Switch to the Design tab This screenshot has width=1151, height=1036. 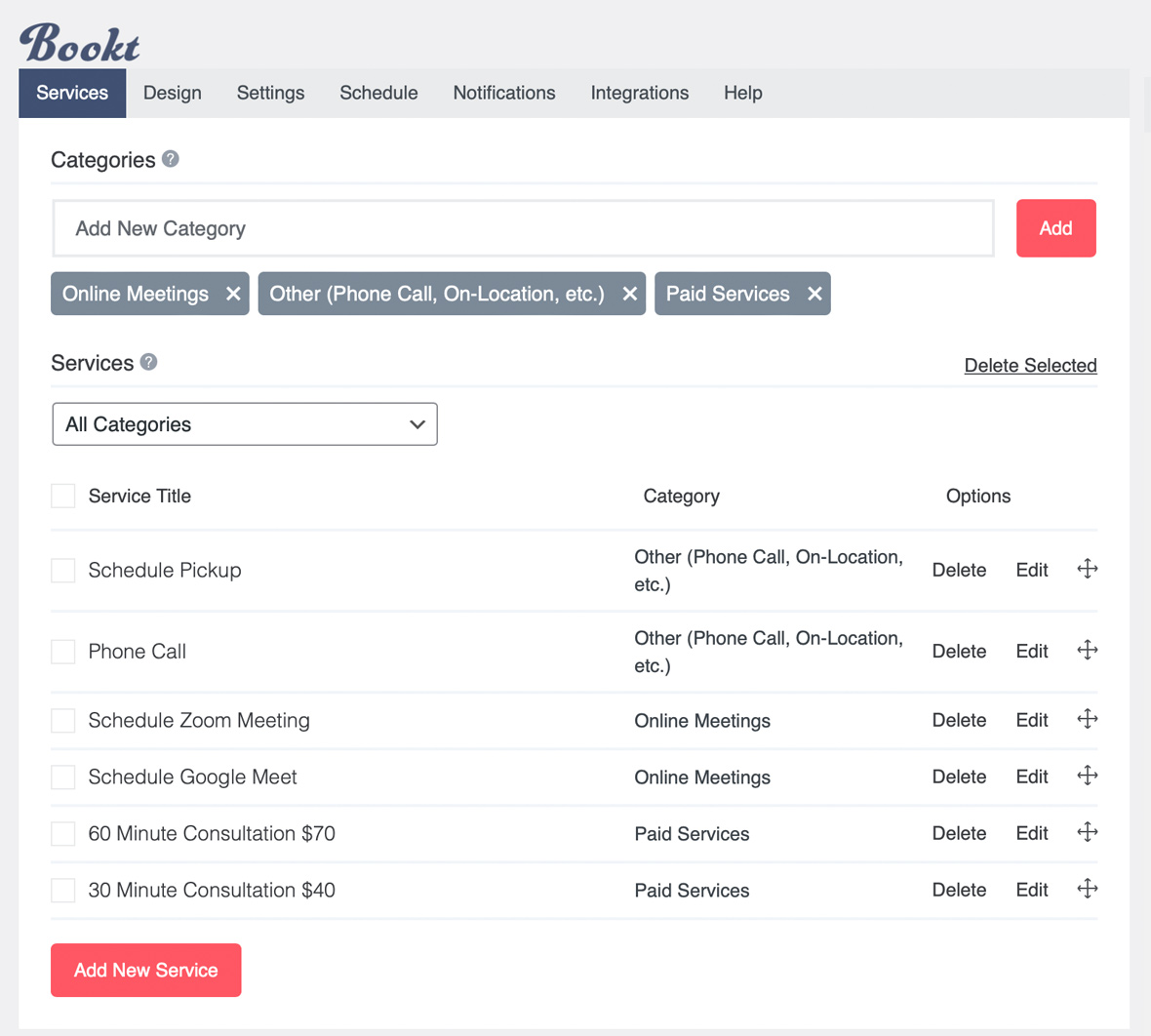(173, 94)
